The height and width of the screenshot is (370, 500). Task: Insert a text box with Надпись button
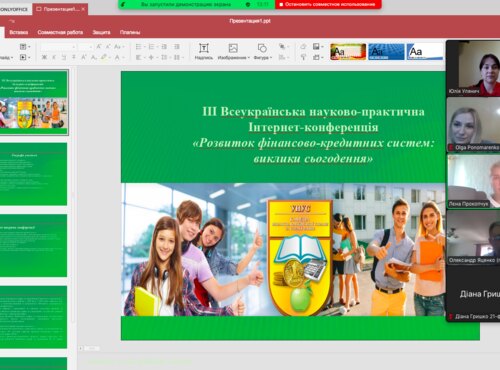204,51
